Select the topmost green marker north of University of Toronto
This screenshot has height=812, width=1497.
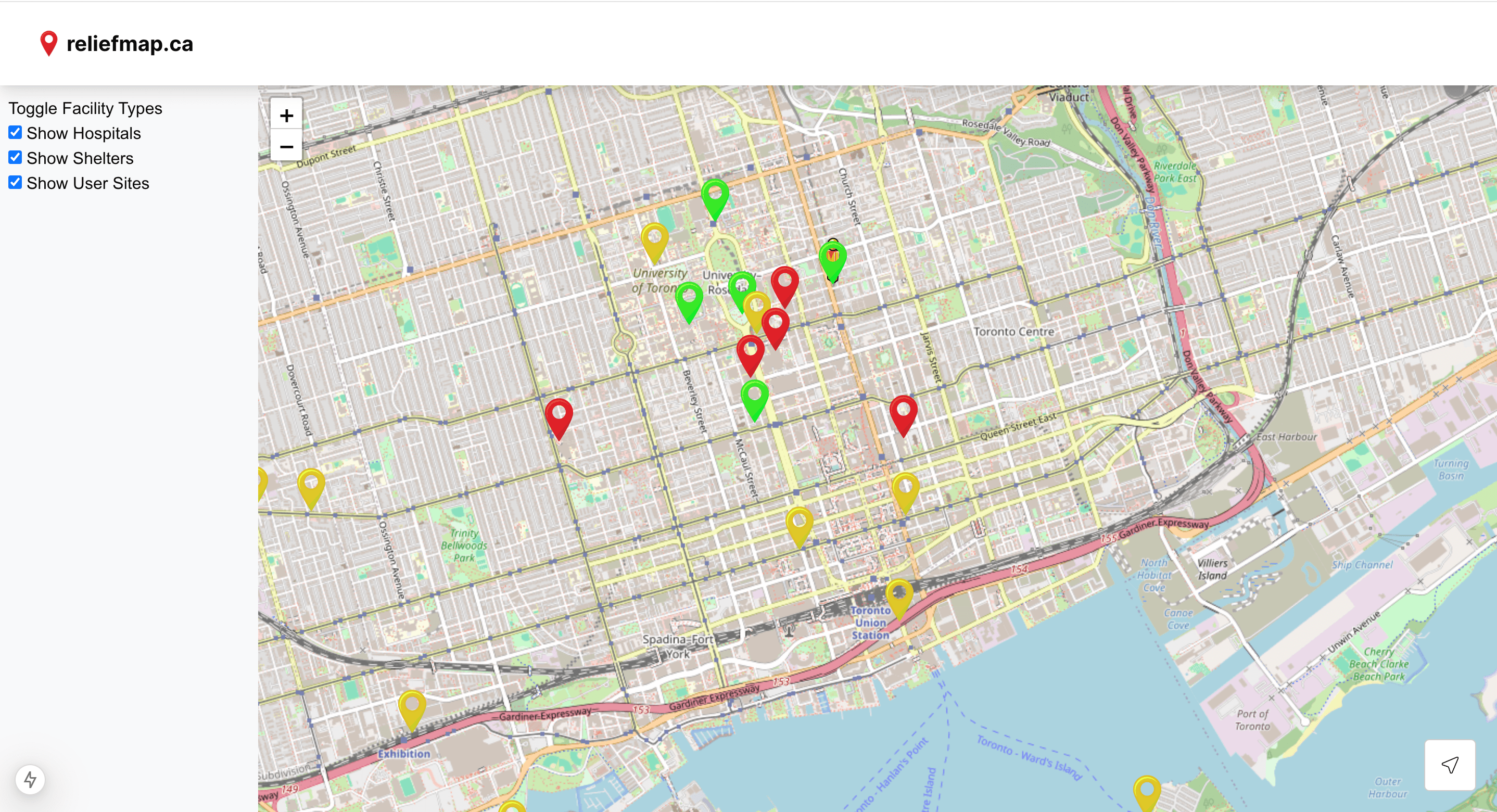715,196
